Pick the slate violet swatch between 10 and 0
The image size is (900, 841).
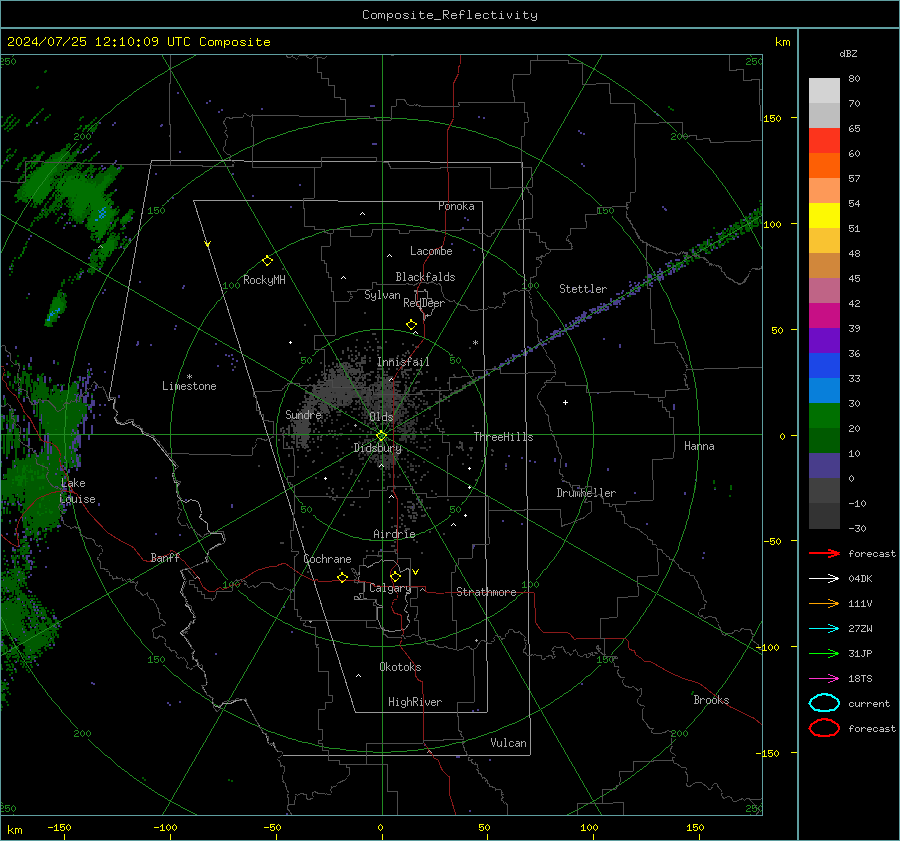[x=824, y=466]
